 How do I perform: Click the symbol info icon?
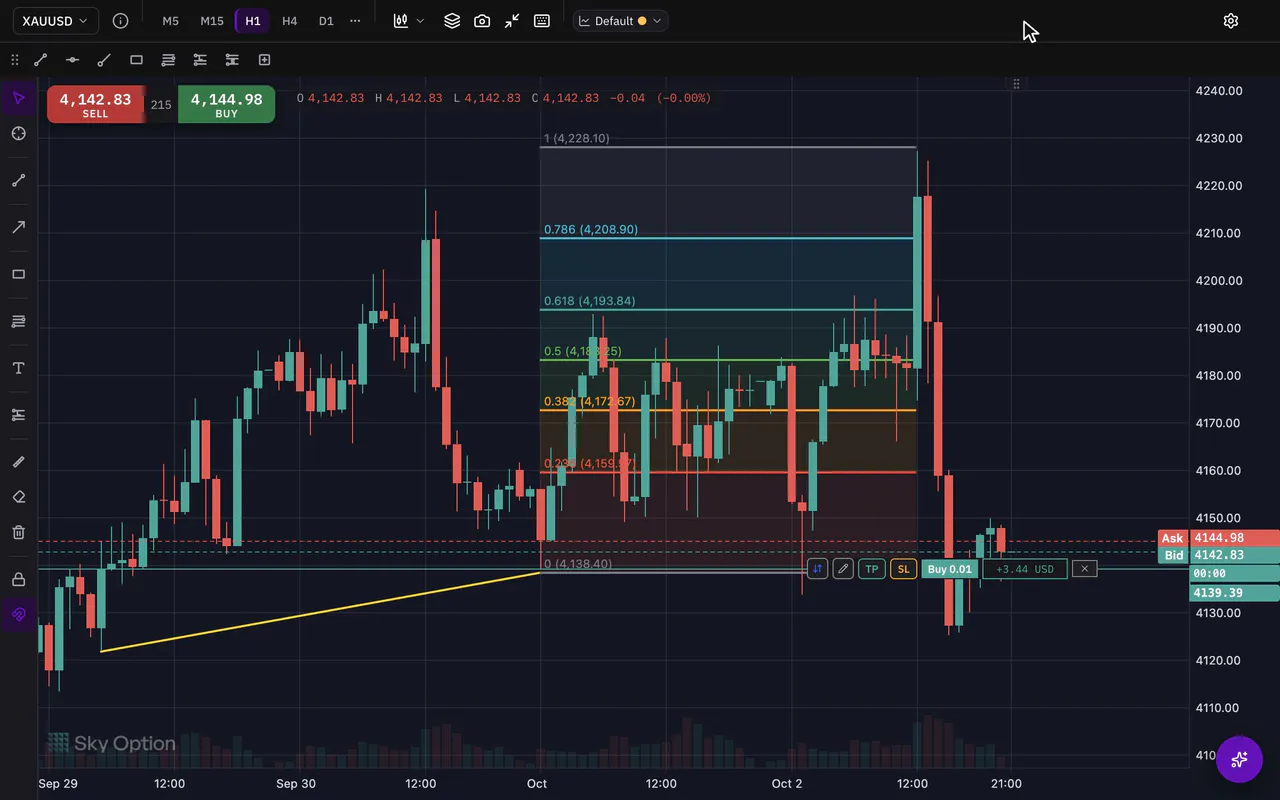click(x=120, y=20)
